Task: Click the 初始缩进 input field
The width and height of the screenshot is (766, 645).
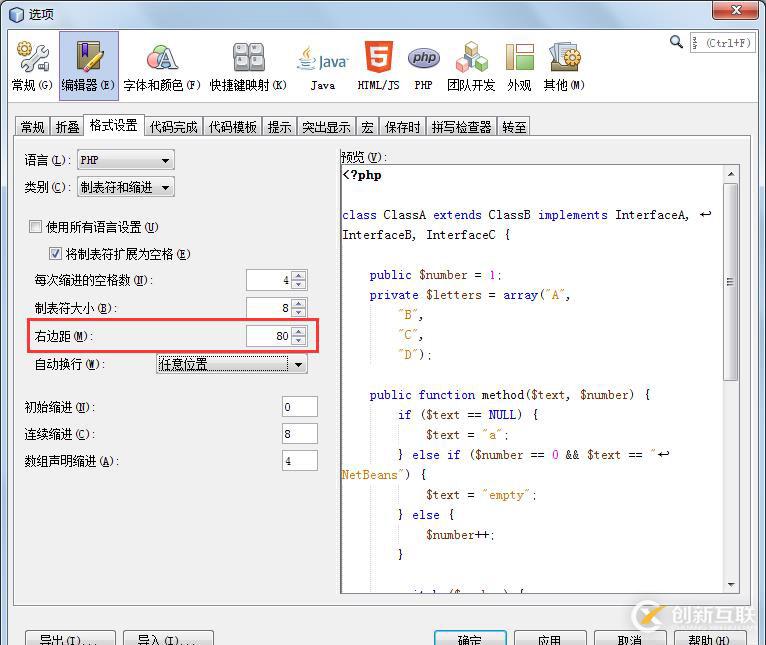Action: [299, 407]
